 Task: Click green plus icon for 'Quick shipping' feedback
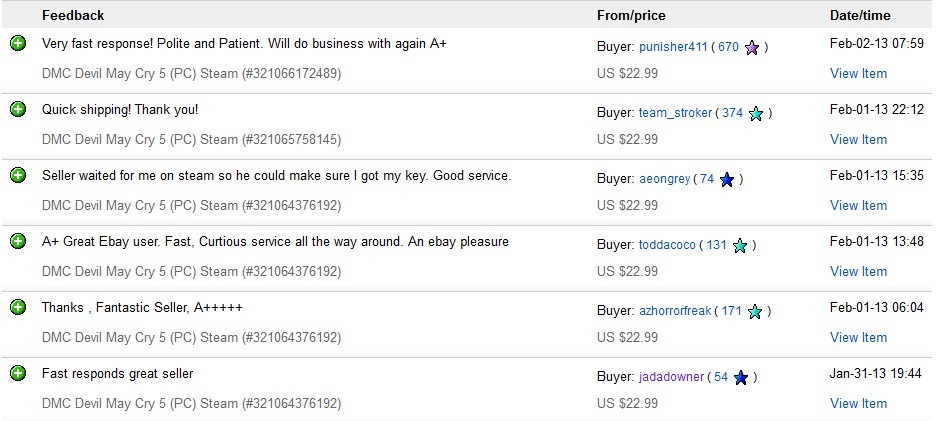(x=18, y=110)
